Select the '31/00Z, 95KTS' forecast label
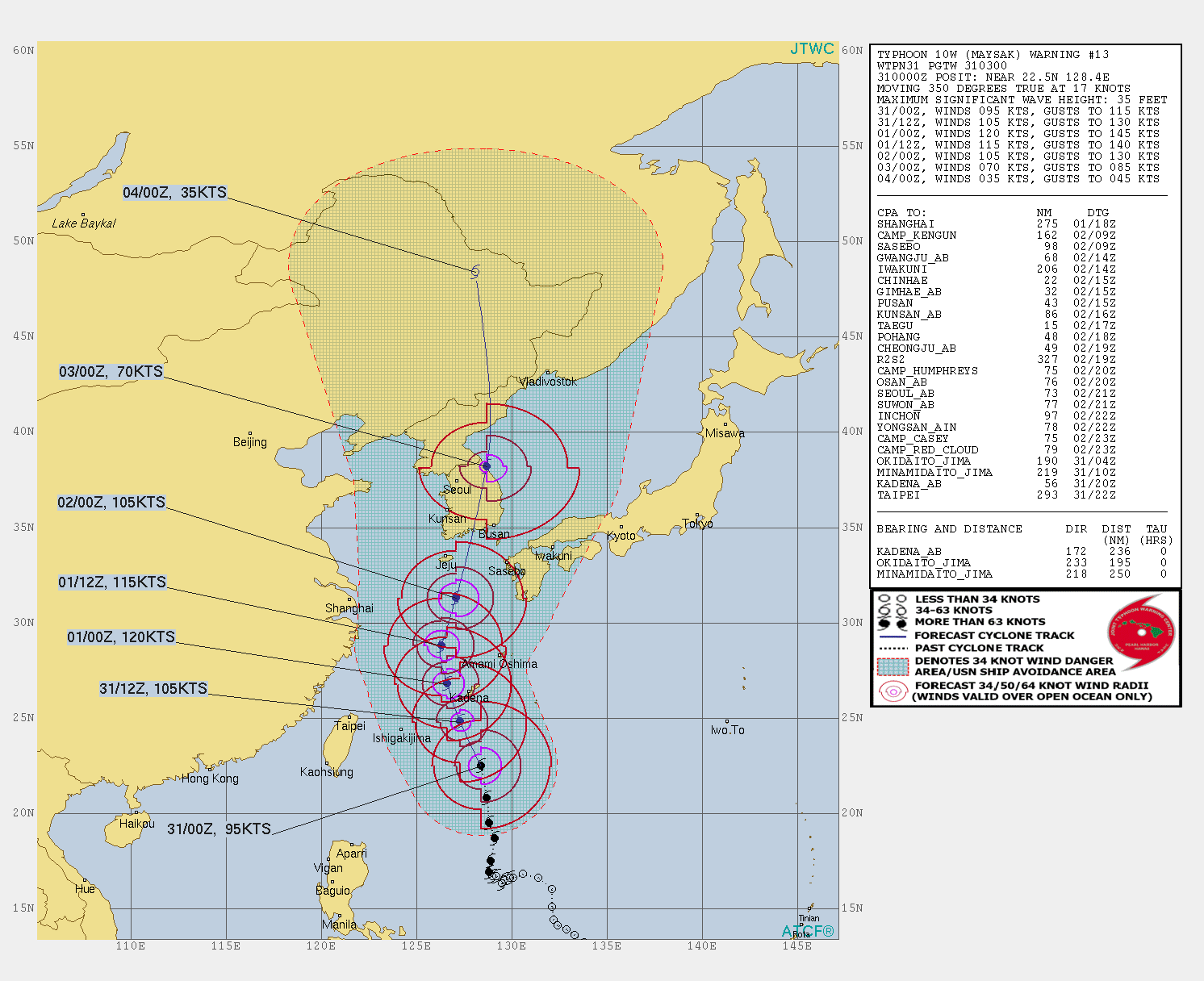 219,829
